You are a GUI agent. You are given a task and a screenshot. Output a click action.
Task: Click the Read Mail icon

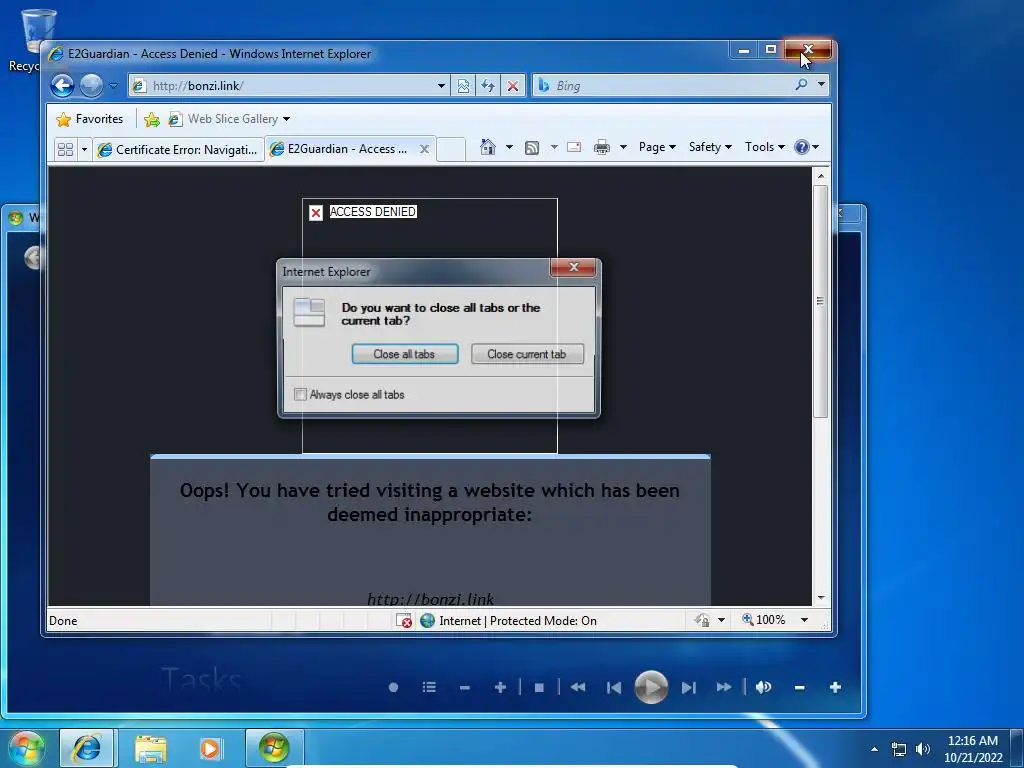[x=574, y=147]
